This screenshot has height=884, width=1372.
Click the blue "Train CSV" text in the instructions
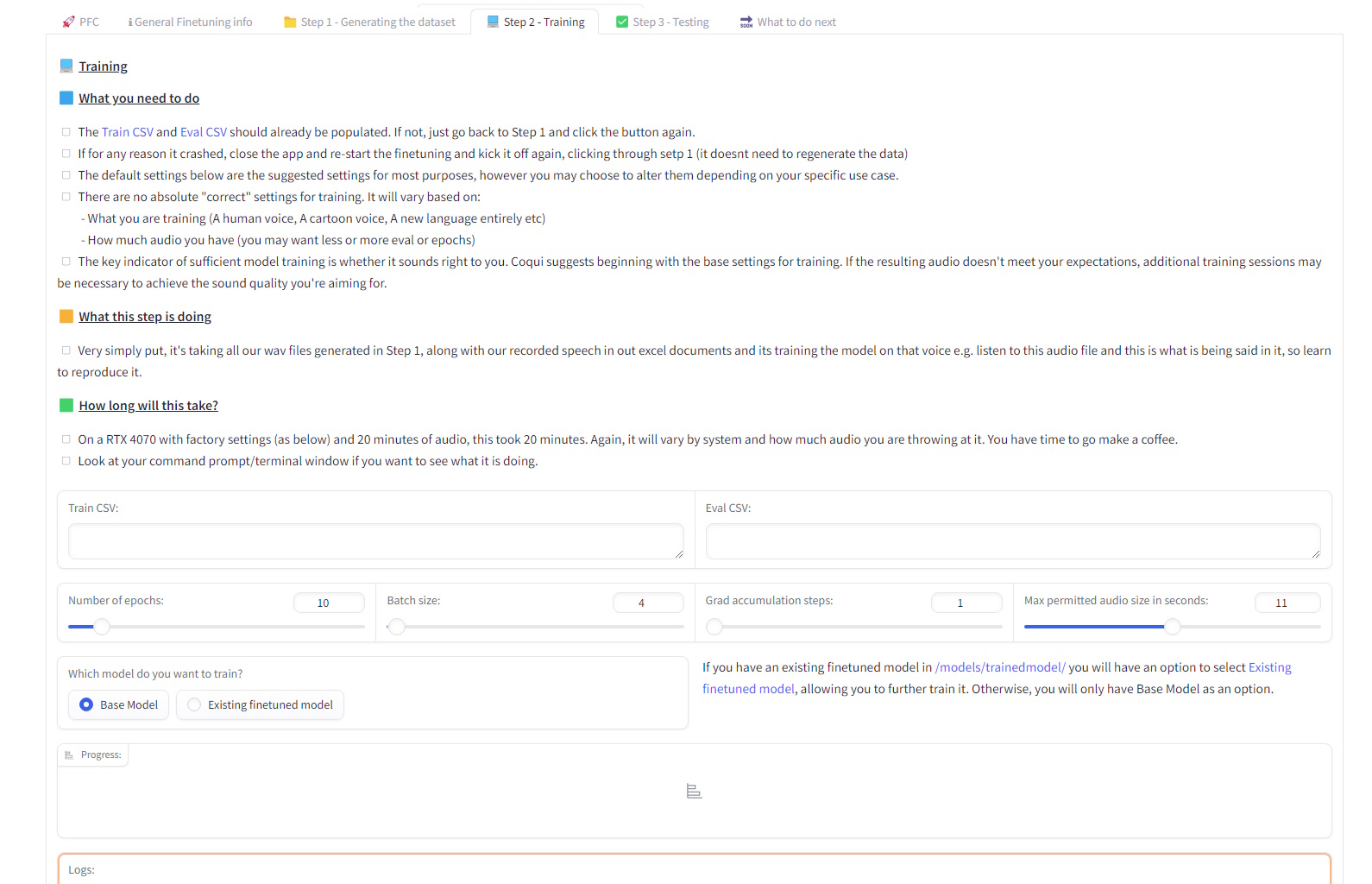[x=128, y=132]
